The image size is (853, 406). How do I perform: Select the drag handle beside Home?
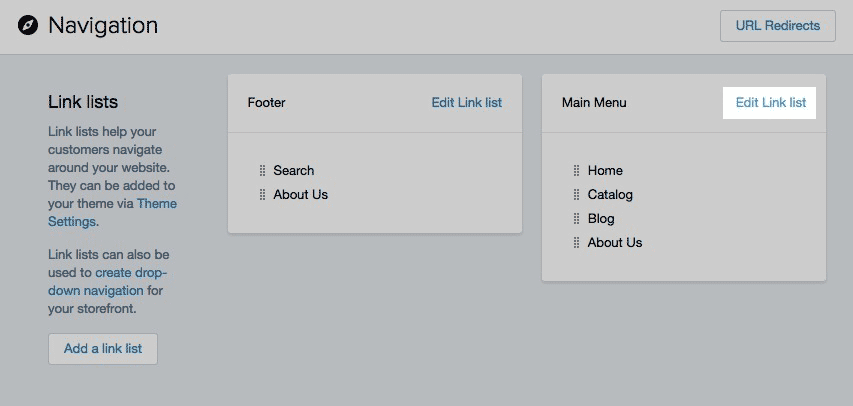point(577,171)
